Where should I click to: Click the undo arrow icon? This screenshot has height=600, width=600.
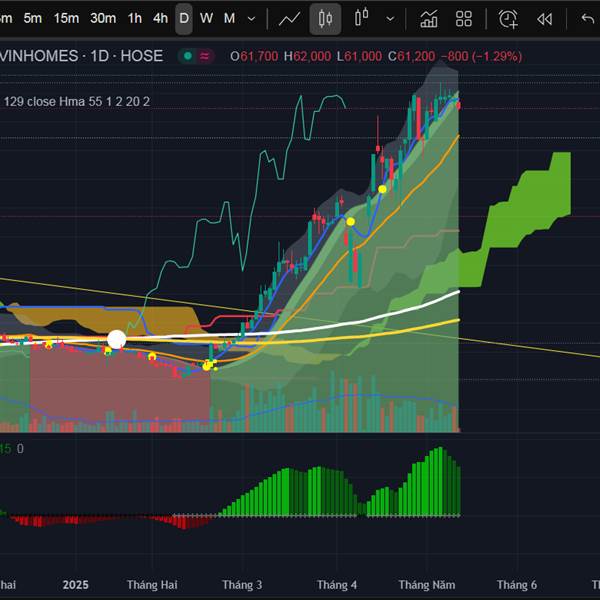[588, 18]
